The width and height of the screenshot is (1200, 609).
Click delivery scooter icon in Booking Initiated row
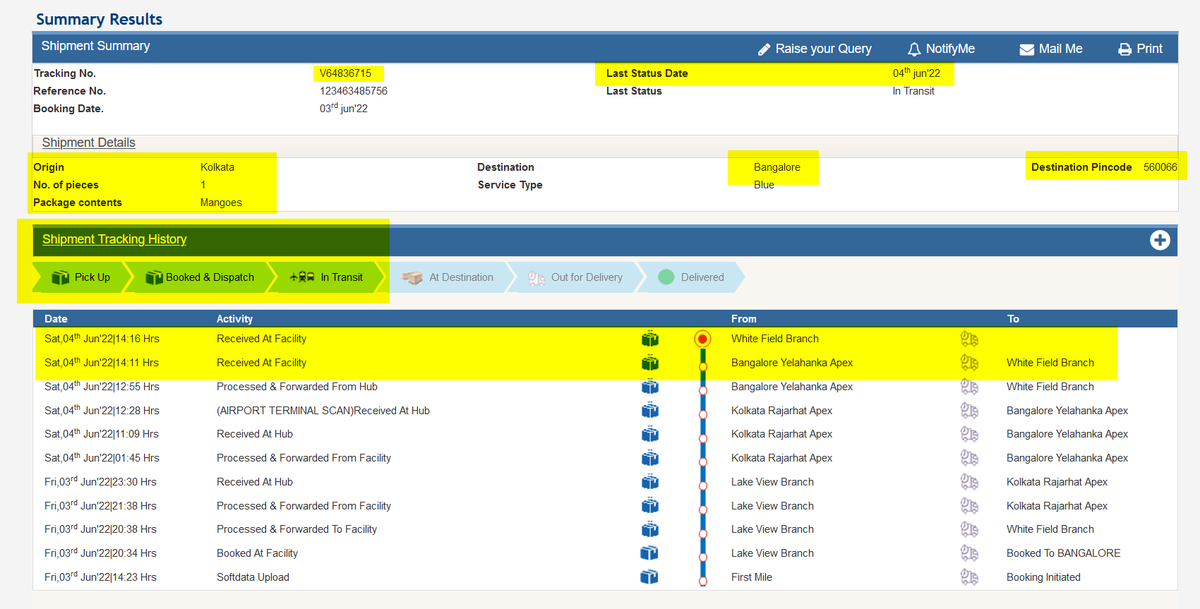968,577
